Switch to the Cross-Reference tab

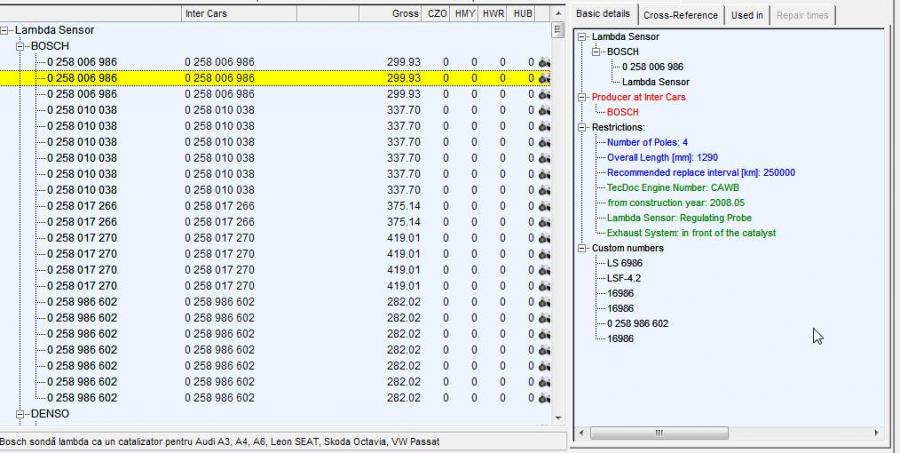tap(680, 15)
